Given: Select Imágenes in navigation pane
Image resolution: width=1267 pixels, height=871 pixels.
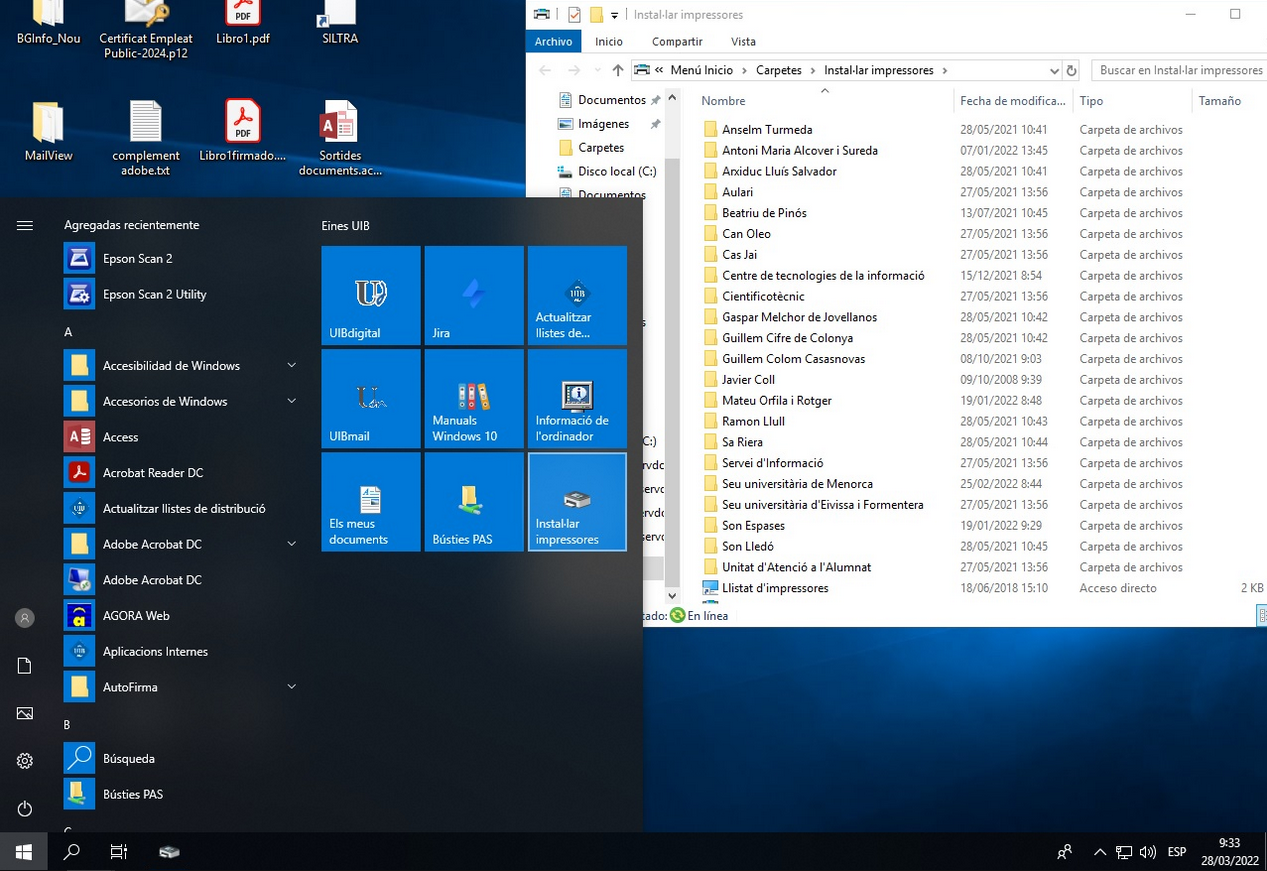Looking at the screenshot, I should (x=604, y=124).
